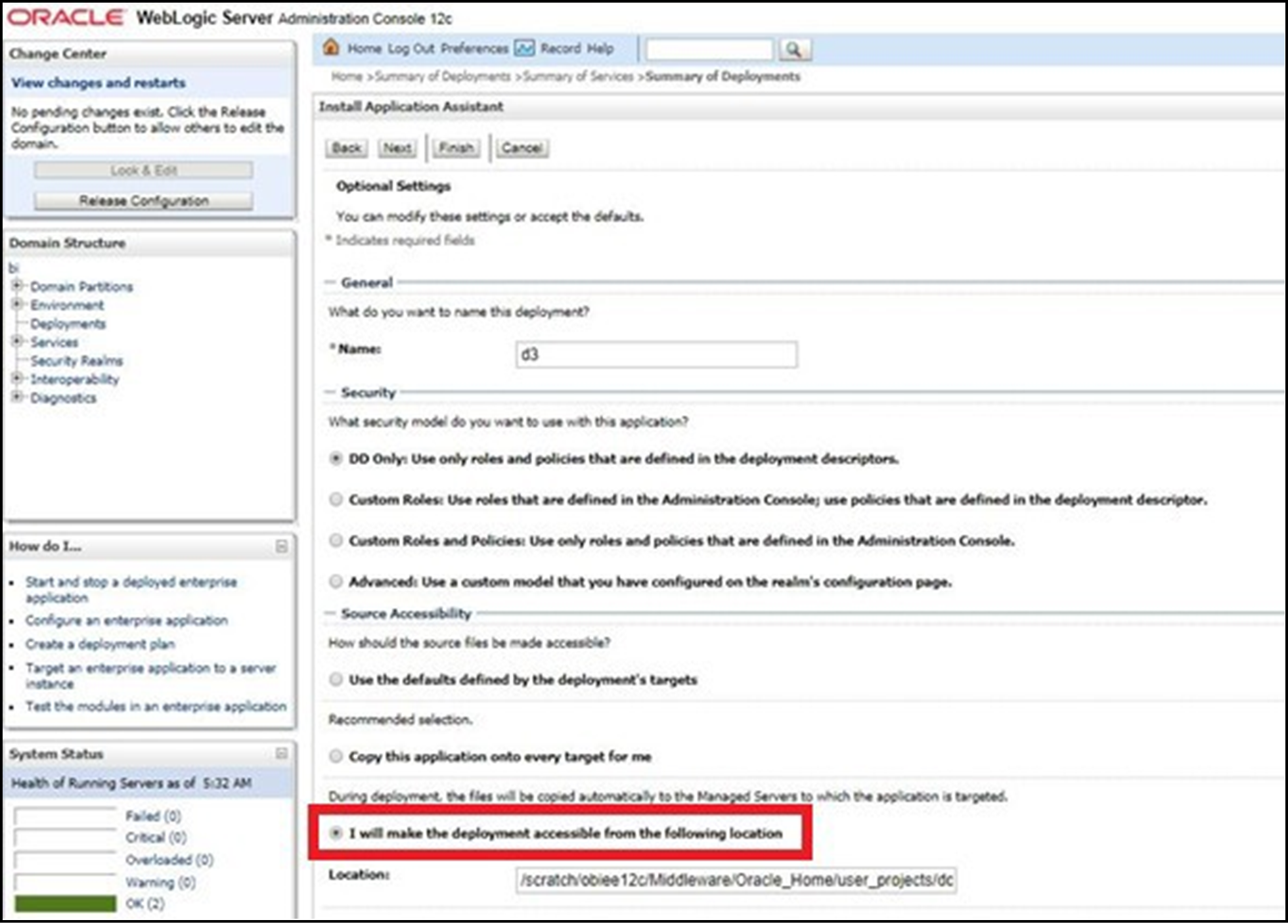Screen dimensions: 1288x924
Task: Open Diagnostics tree item
Action: 63,398
